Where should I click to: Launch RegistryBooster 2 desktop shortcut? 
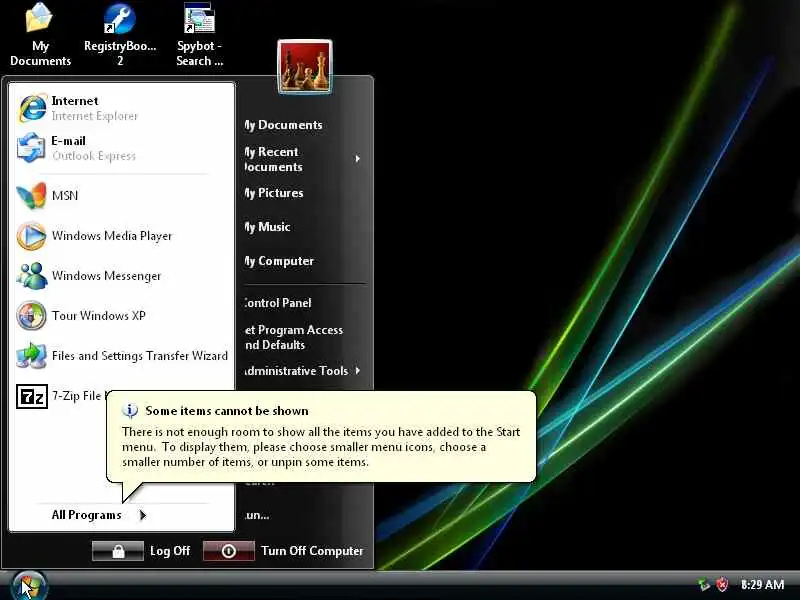tap(120, 34)
